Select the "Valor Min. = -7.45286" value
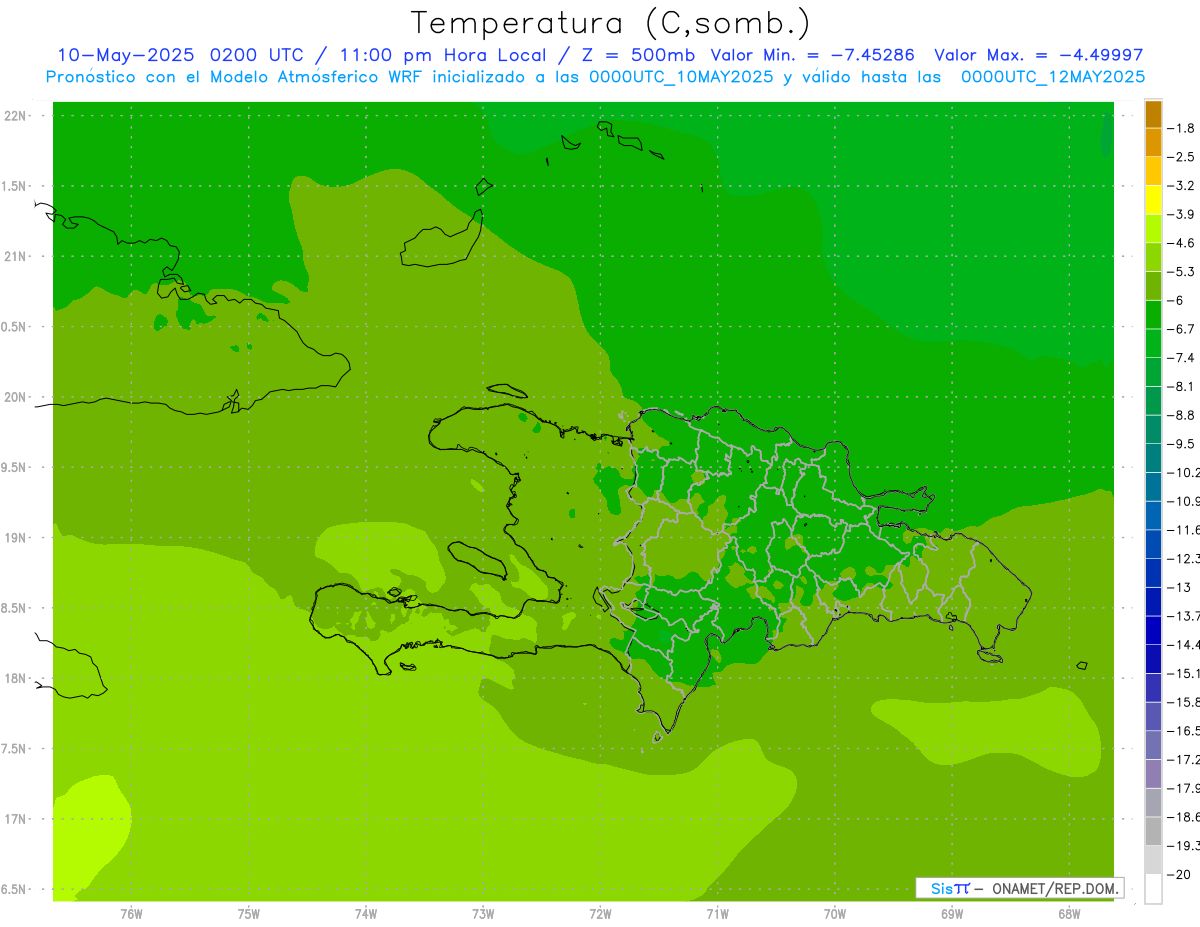1200x927 pixels. [812, 55]
